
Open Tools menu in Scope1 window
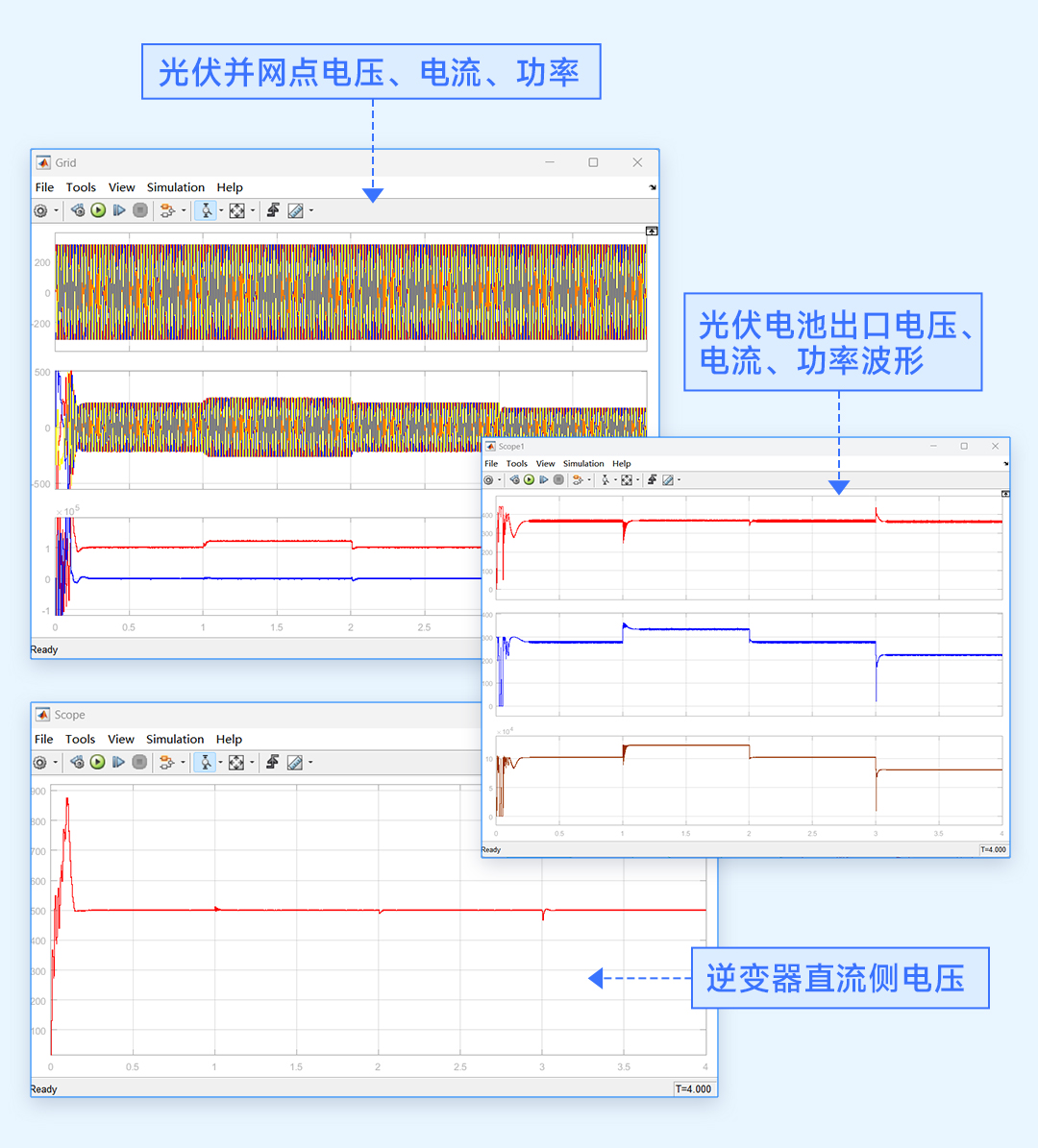point(516,463)
